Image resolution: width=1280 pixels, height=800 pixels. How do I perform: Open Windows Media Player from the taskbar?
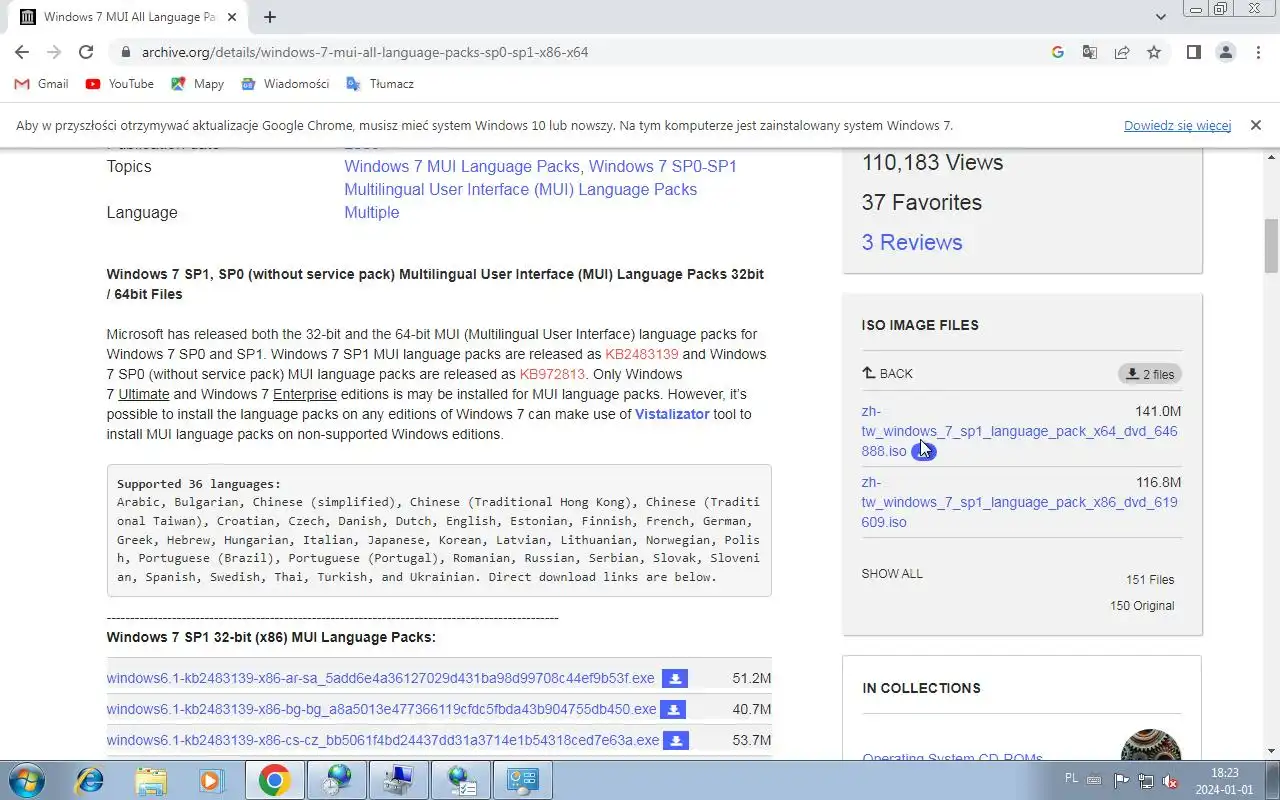212,780
